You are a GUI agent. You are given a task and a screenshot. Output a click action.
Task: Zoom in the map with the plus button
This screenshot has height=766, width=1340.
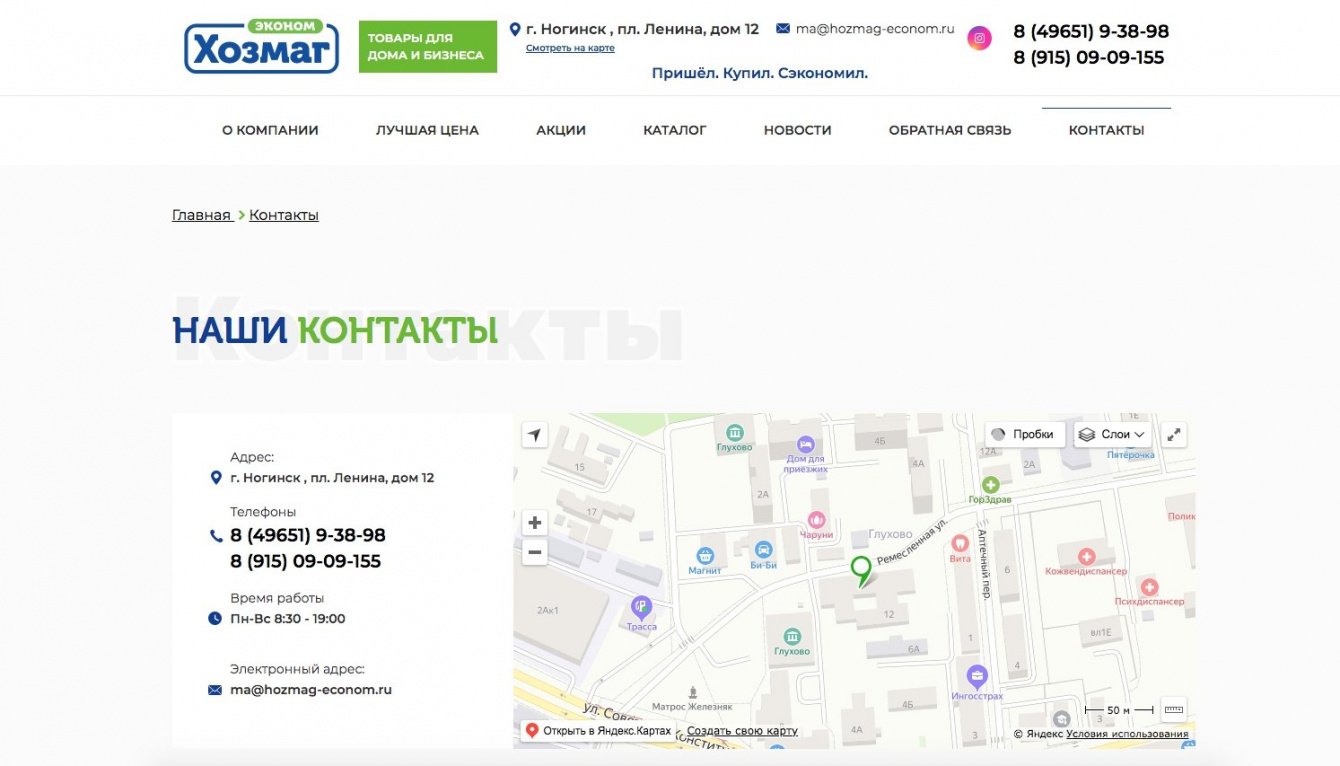pyautogui.click(x=535, y=523)
